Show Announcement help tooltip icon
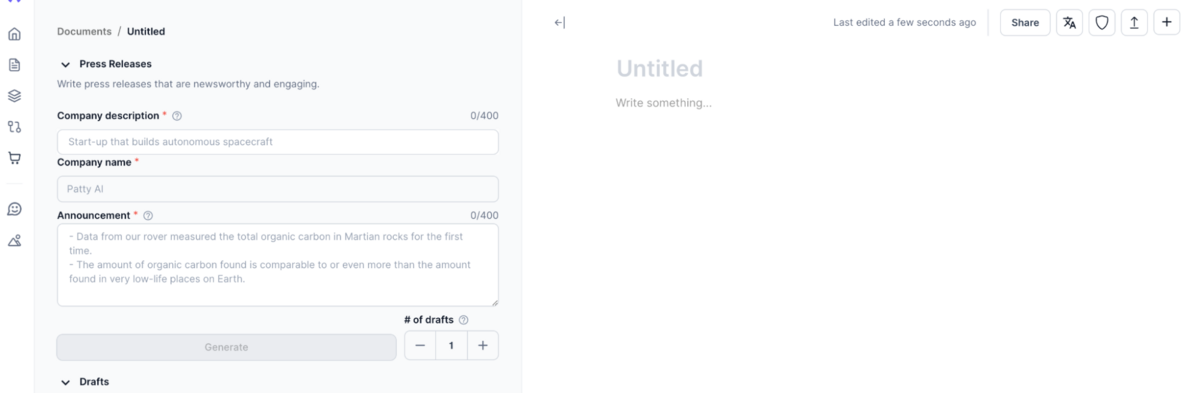The width and height of the screenshot is (1200, 393). (148, 216)
